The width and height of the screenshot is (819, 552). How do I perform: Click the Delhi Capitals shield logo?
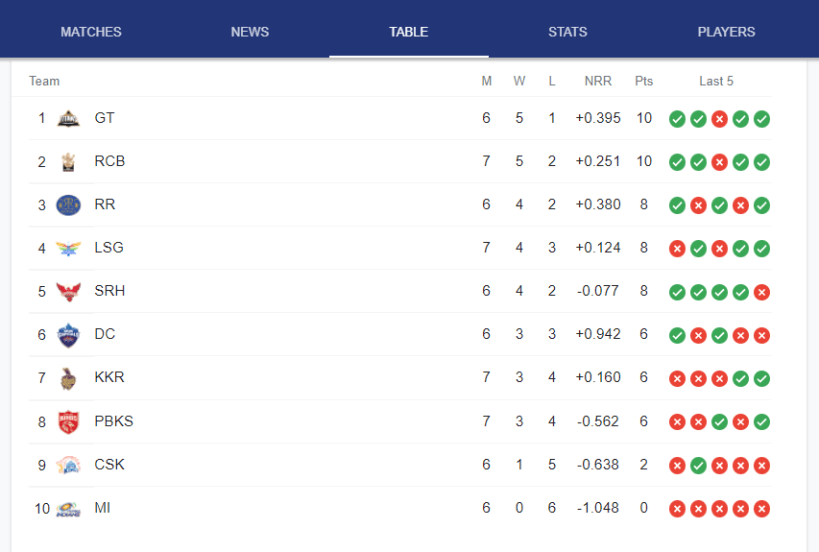click(x=68, y=335)
